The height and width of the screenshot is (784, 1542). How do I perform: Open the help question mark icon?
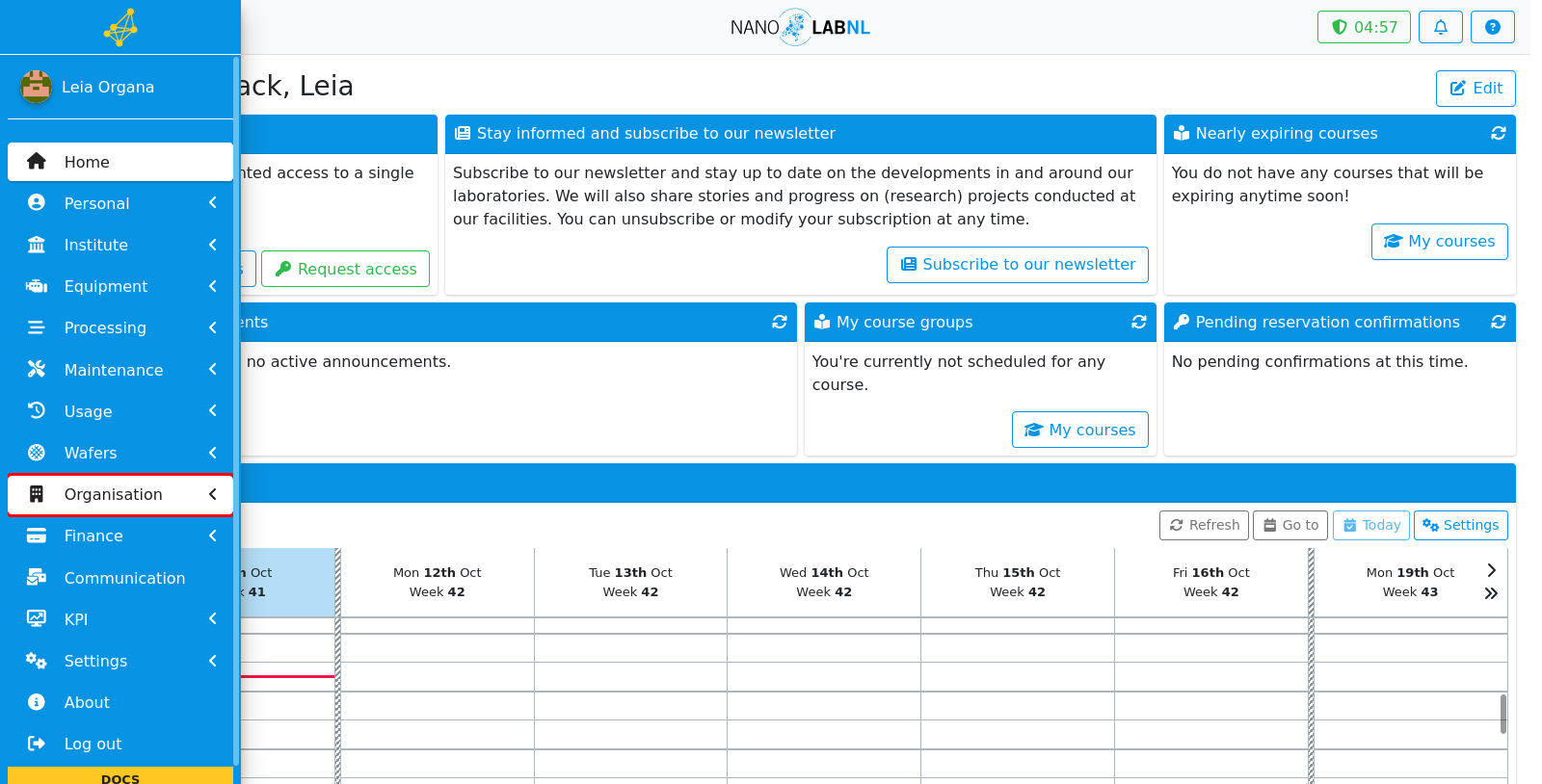point(1492,27)
